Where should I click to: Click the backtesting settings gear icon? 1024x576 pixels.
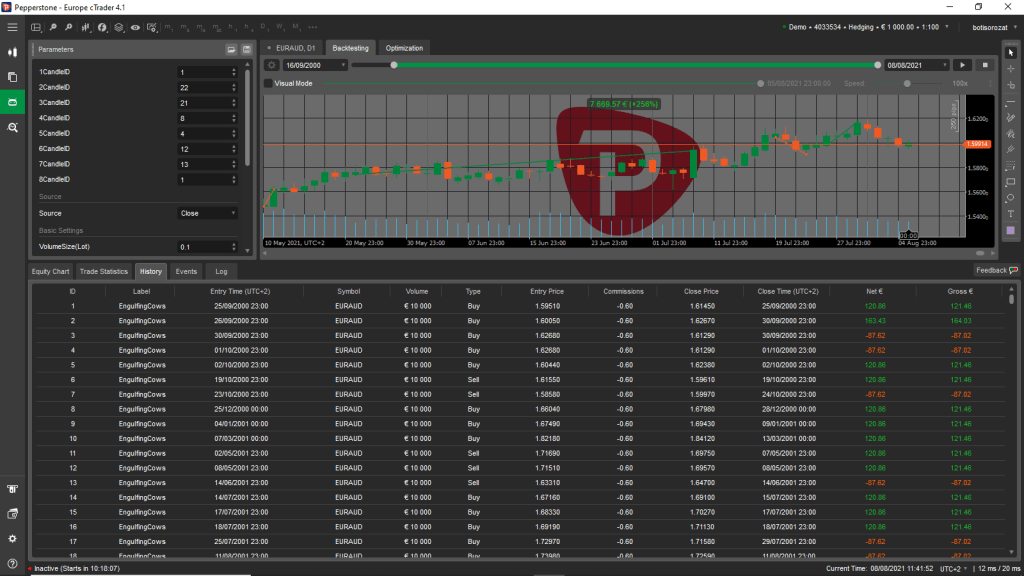tap(271, 65)
